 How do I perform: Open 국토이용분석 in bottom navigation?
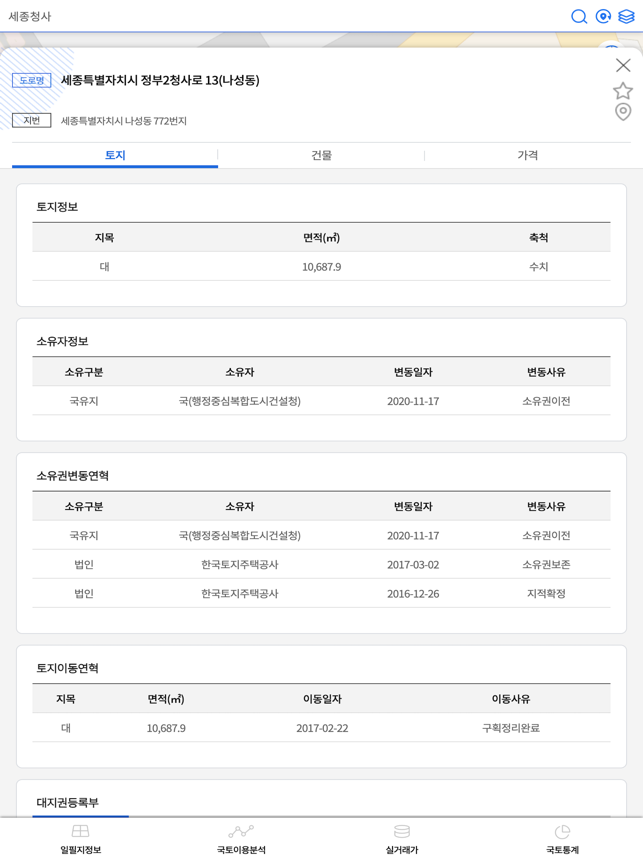coord(241,839)
